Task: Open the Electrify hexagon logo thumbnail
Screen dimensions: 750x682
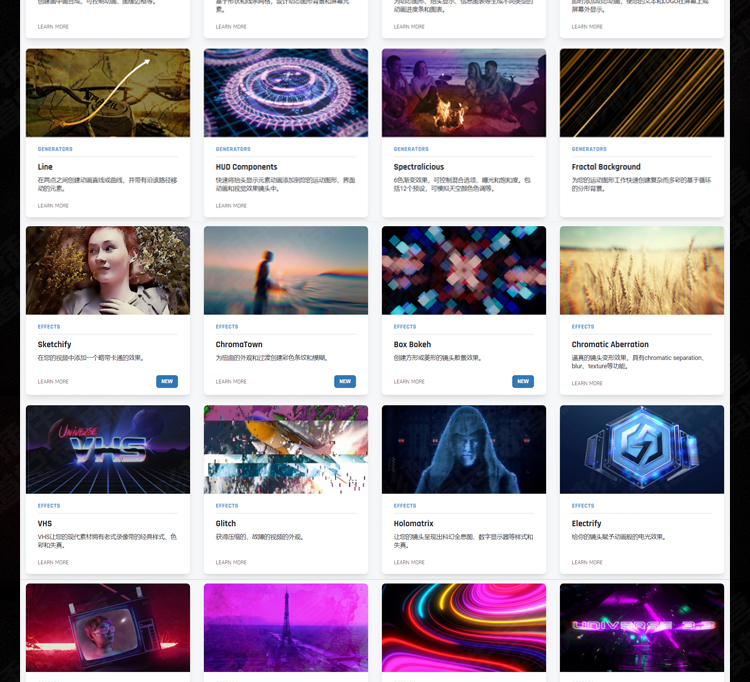Action: 642,450
